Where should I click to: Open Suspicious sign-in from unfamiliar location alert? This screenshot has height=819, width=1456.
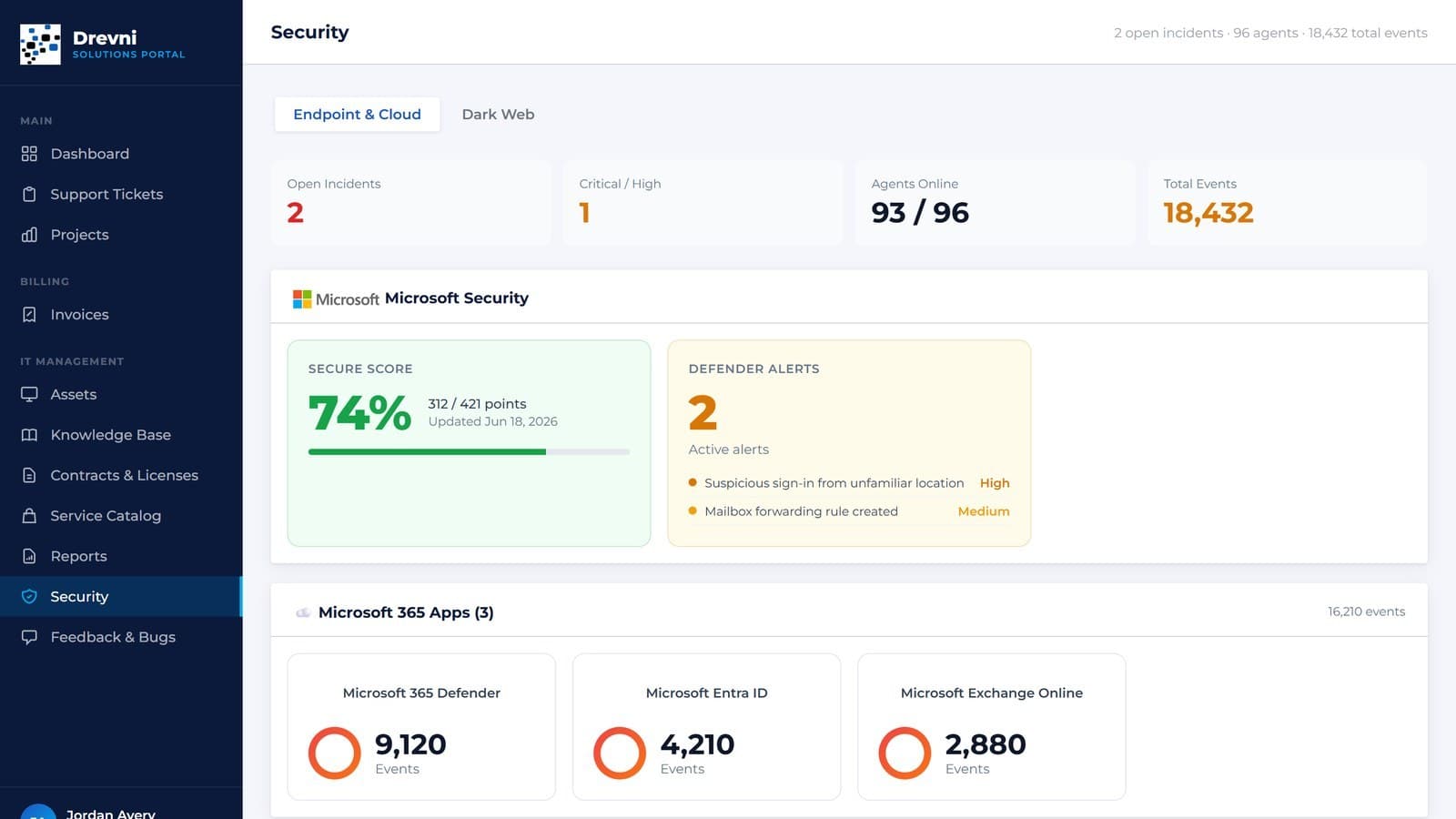click(849, 483)
